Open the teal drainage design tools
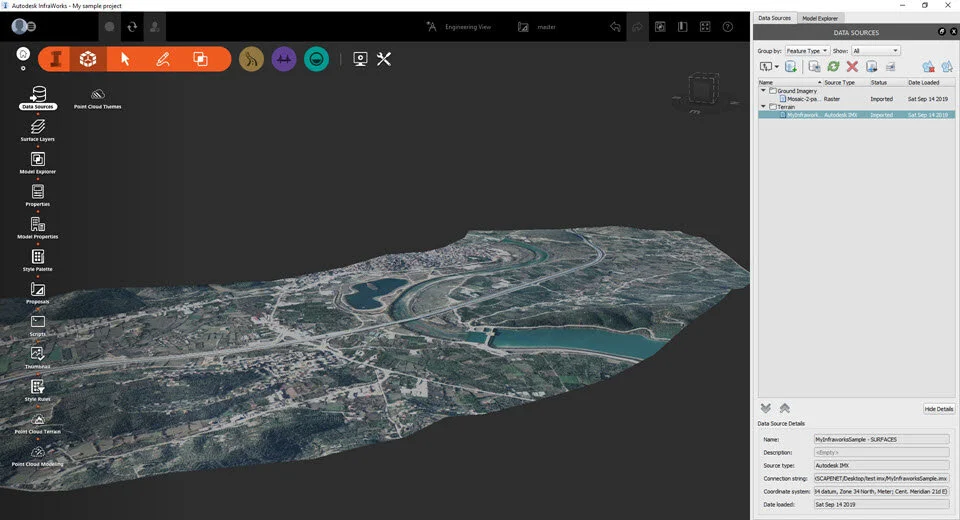This screenshot has height=520, width=960. click(x=316, y=59)
